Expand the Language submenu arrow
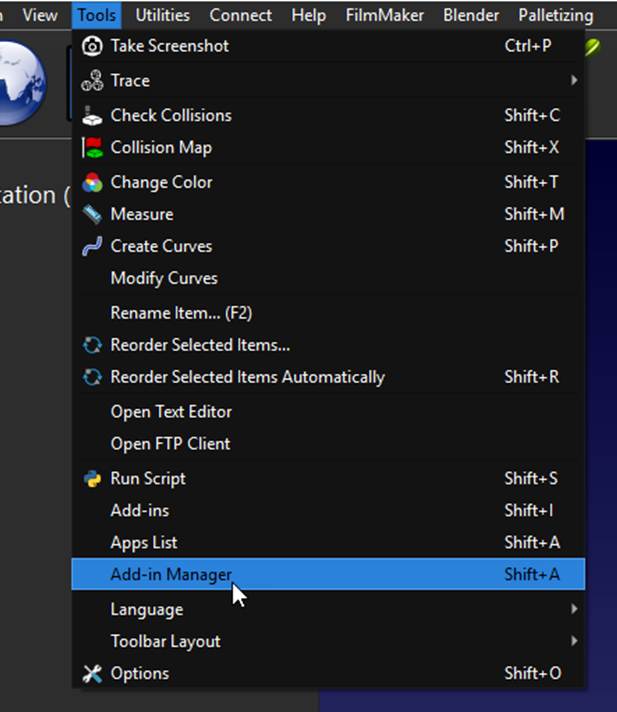Screen dimensions: 617x712 [x=574, y=609]
